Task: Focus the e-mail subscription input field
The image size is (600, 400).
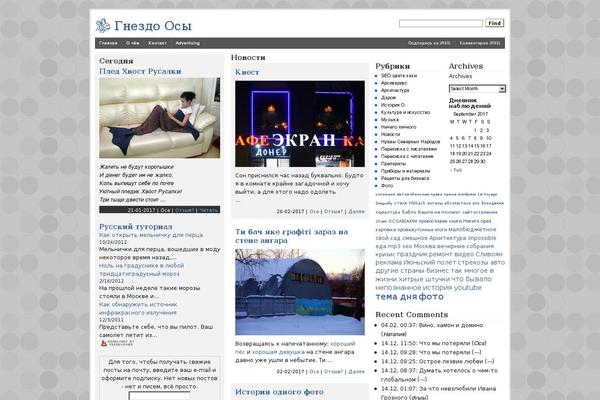Action: click(160, 396)
